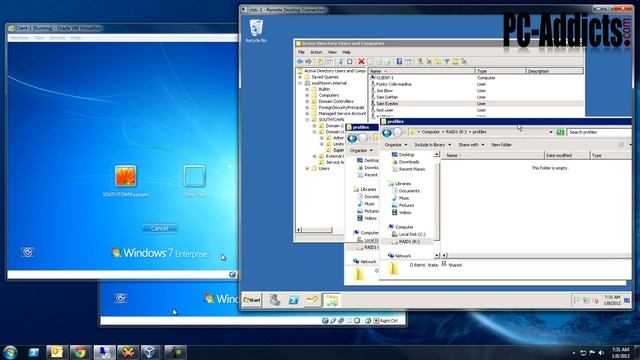This screenshot has height=360, width=640.
Task: Select the SOUTHTOWN\sayeam user tile
Action: [125, 181]
